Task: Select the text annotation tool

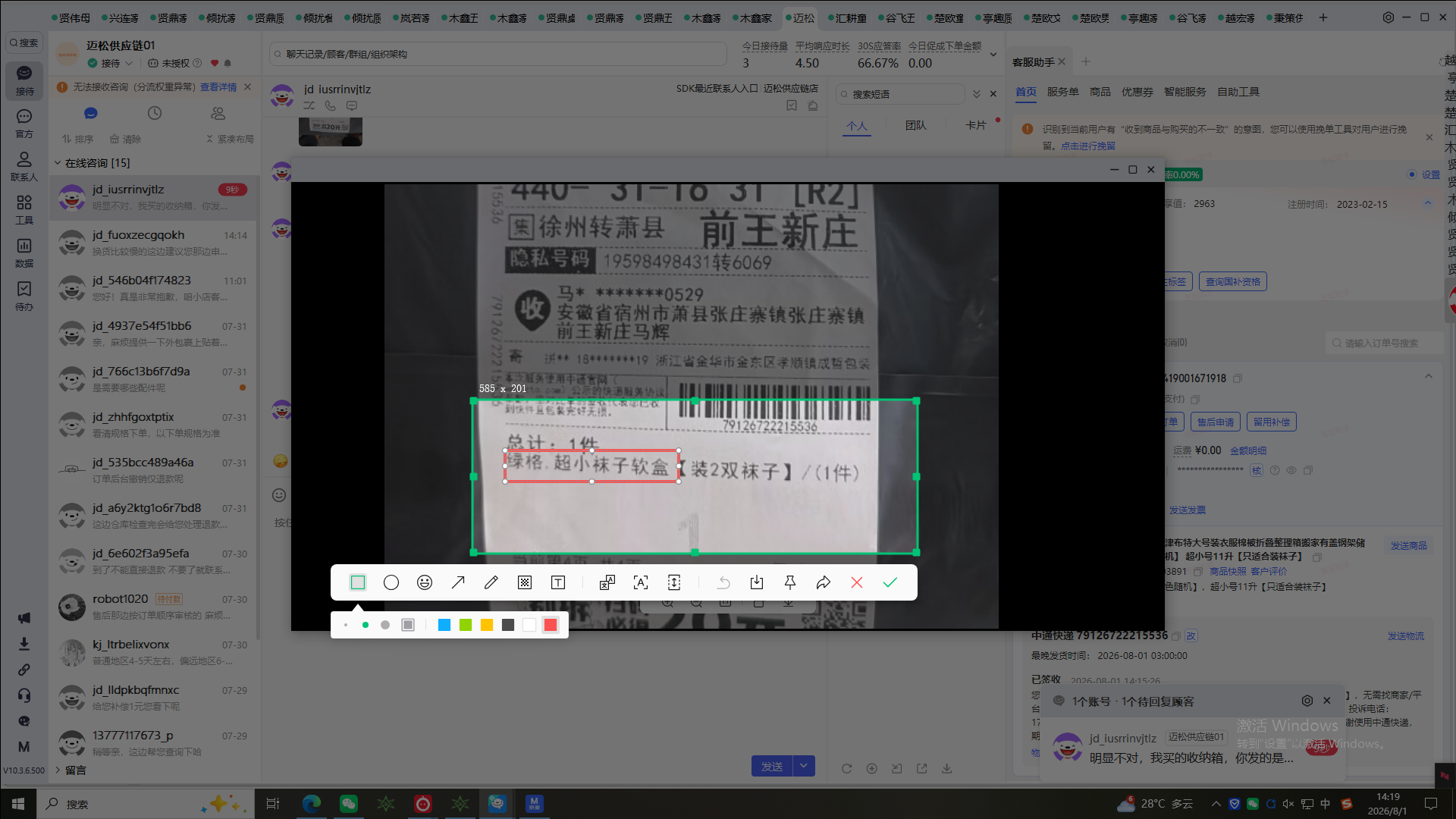Action: coord(558,582)
